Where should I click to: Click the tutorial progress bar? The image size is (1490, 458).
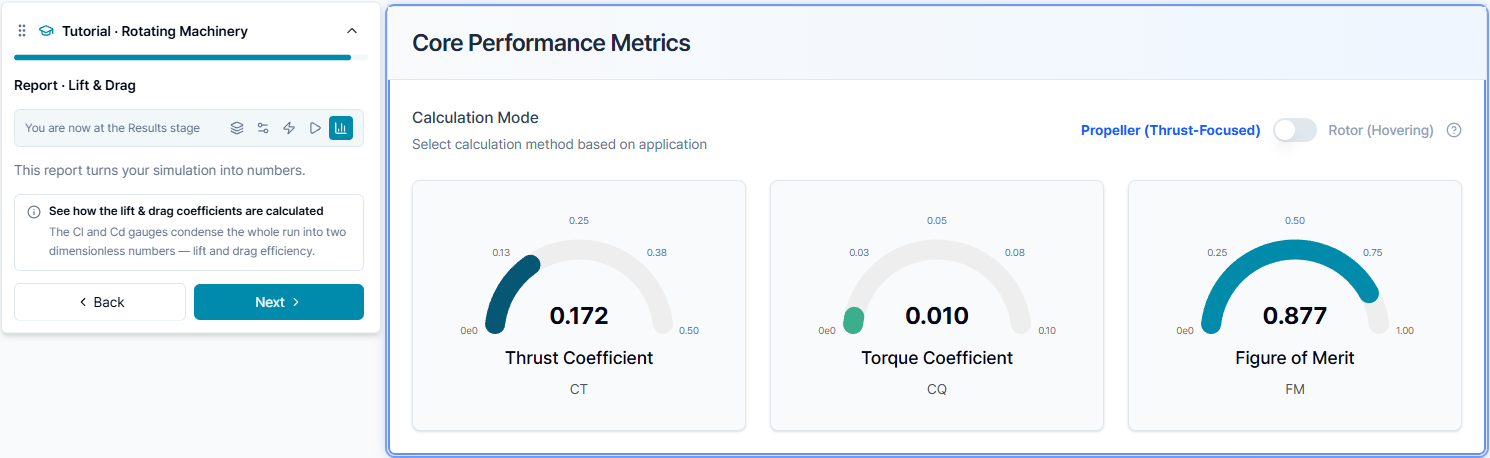191,57
